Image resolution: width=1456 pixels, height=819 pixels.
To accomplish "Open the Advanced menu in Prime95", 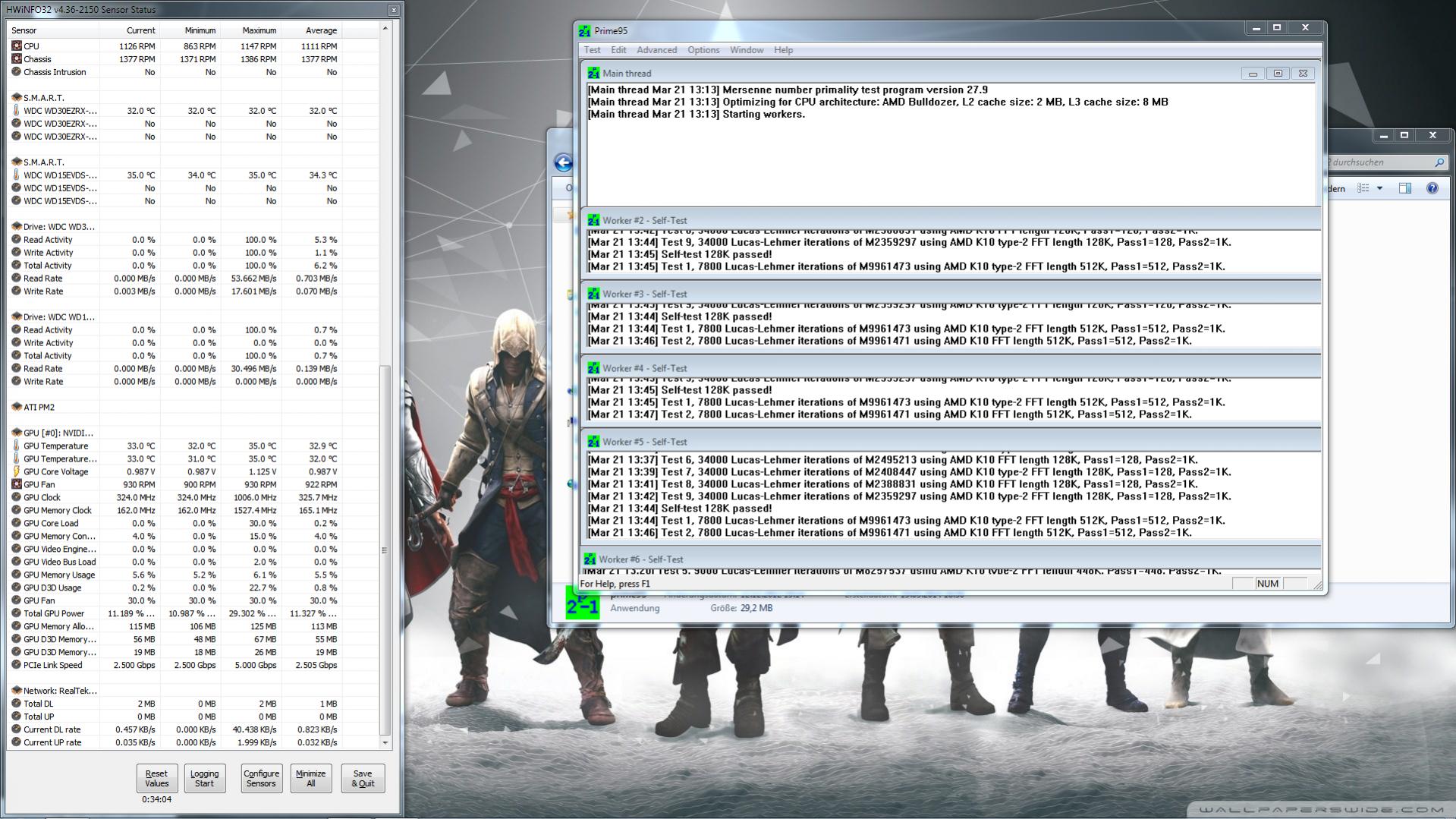I will (656, 50).
